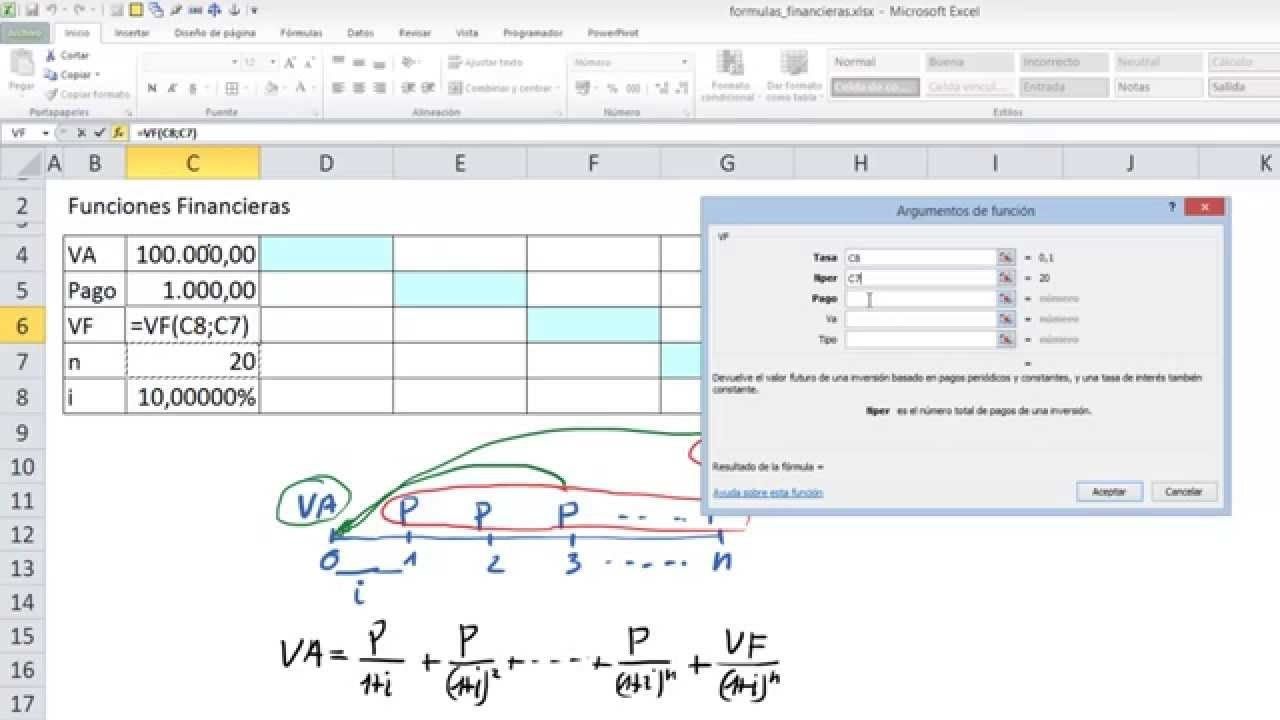Viewport: 1280px width, 720px height.
Task: Expand the Portapapeles dialog launcher
Action: [x=129, y=113]
